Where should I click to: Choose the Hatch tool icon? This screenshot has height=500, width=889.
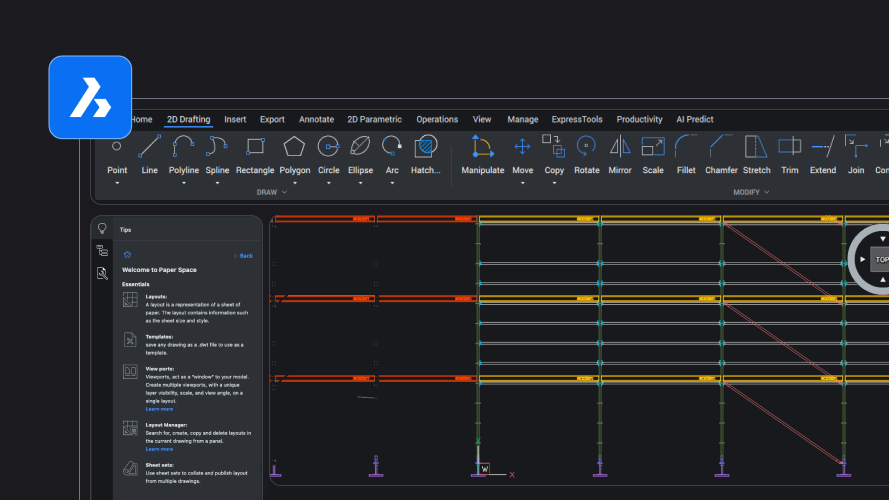(x=425, y=147)
